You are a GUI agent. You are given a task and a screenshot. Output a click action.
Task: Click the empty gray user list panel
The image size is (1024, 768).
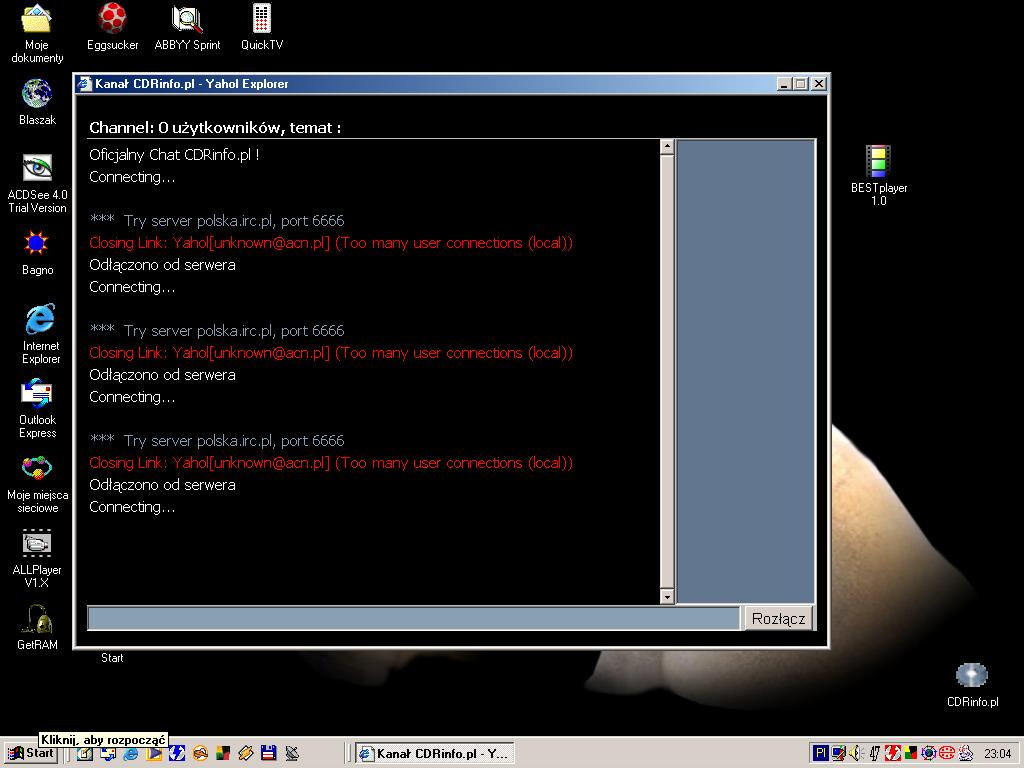pyautogui.click(x=746, y=371)
